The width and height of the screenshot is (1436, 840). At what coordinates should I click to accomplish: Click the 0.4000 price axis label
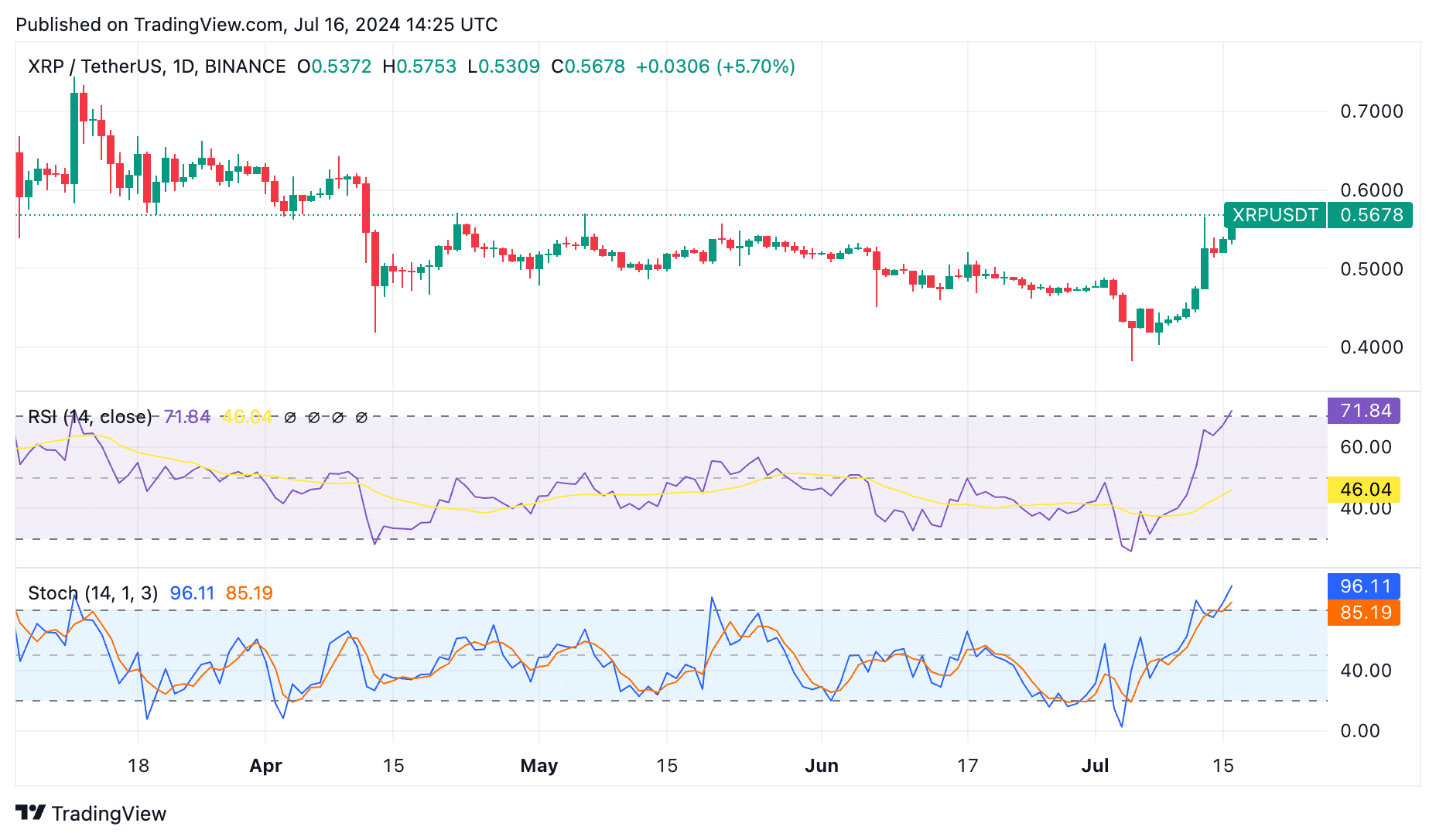(x=1372, y=347)
